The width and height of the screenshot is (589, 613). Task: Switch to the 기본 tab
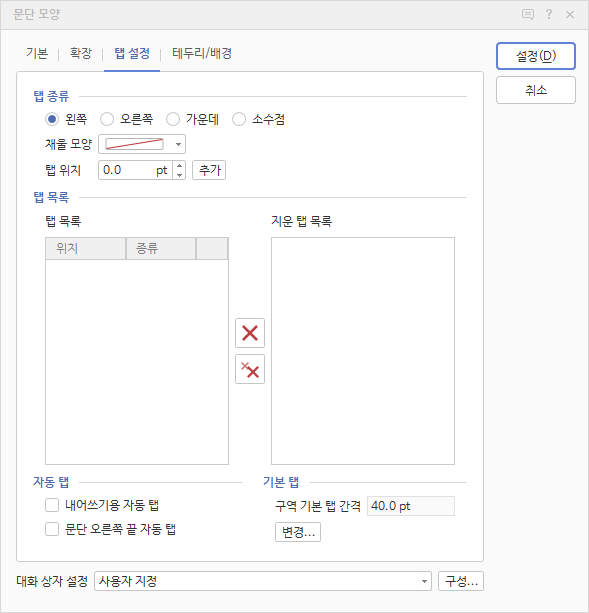[37, 53]
